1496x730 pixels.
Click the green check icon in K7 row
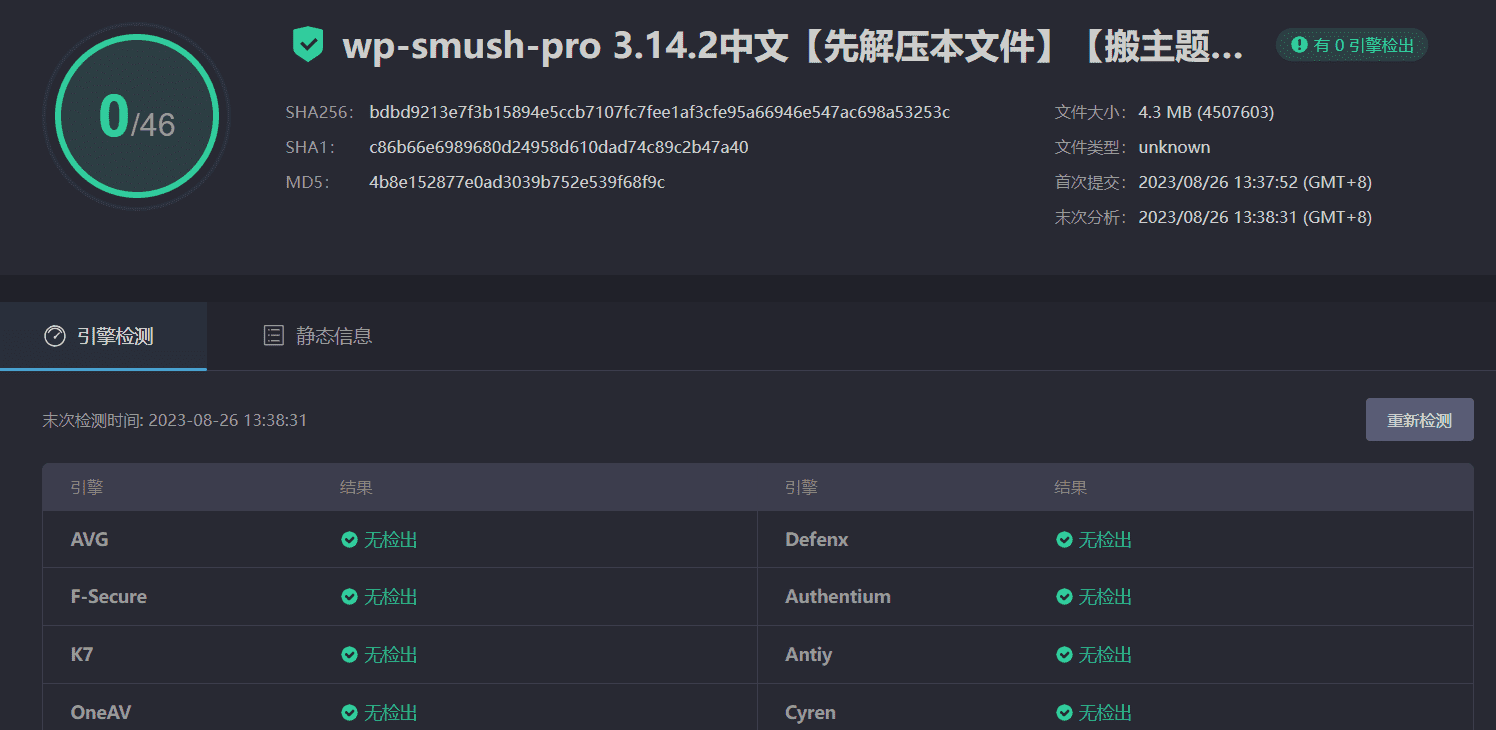pos(349,655)
